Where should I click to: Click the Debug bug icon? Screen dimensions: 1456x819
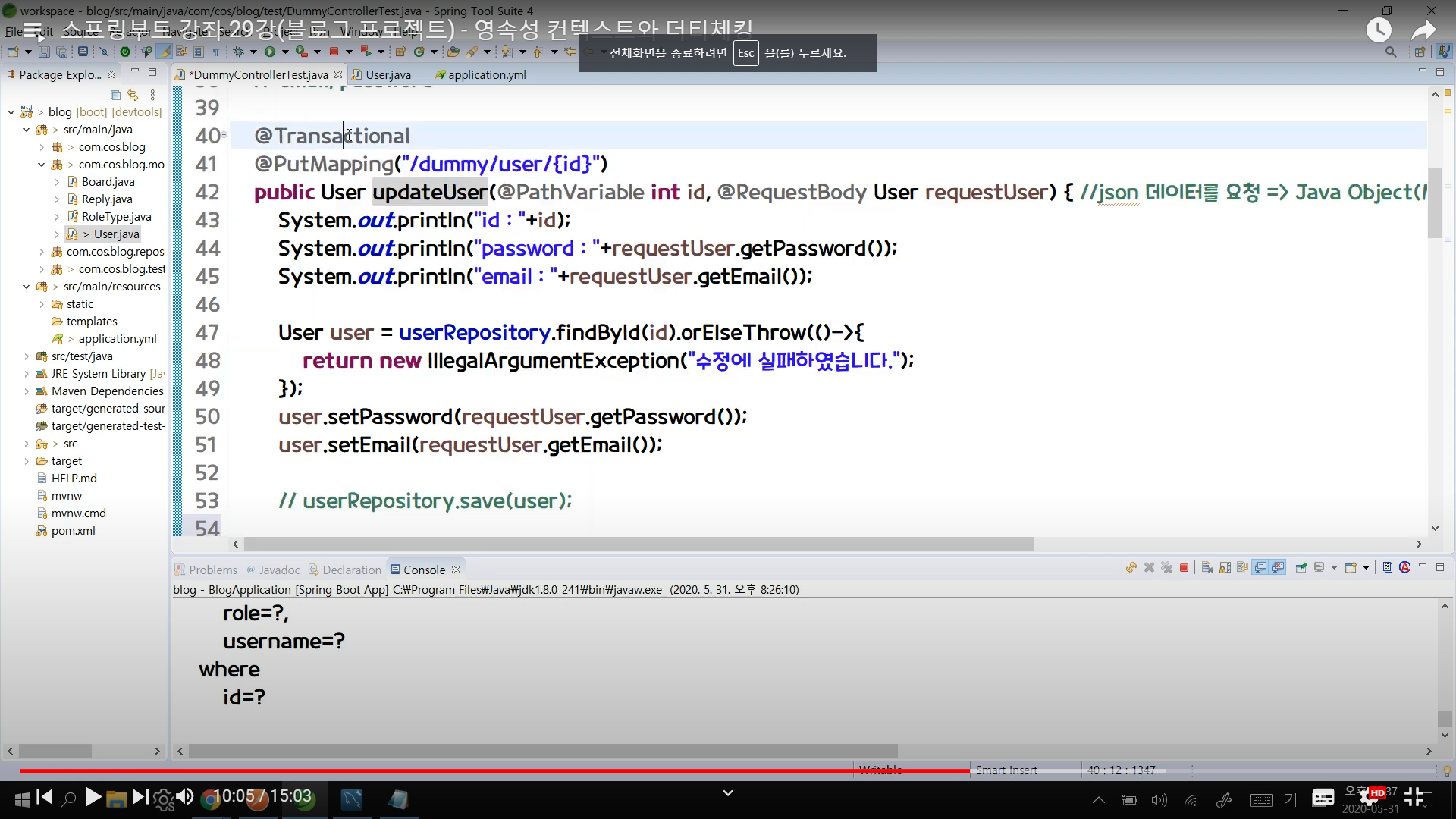coord(238,52)
